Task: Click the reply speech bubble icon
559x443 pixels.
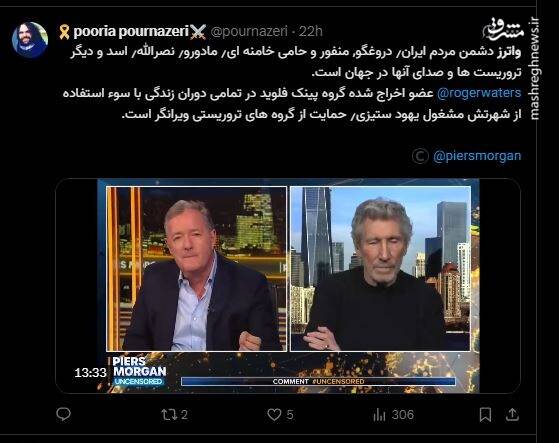Action: pos(63,414)
